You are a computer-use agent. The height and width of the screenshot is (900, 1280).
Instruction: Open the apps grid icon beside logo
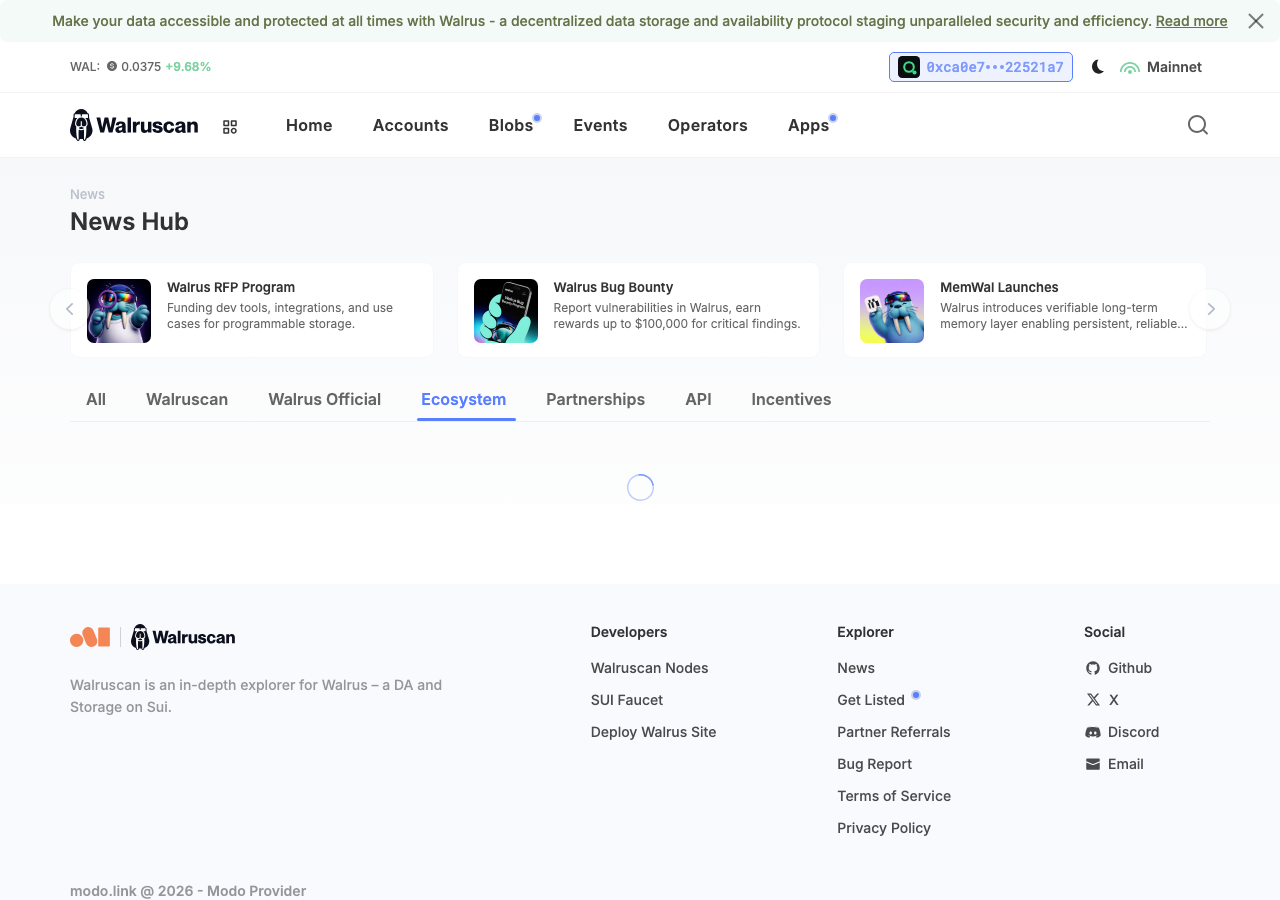click(230, 127)
